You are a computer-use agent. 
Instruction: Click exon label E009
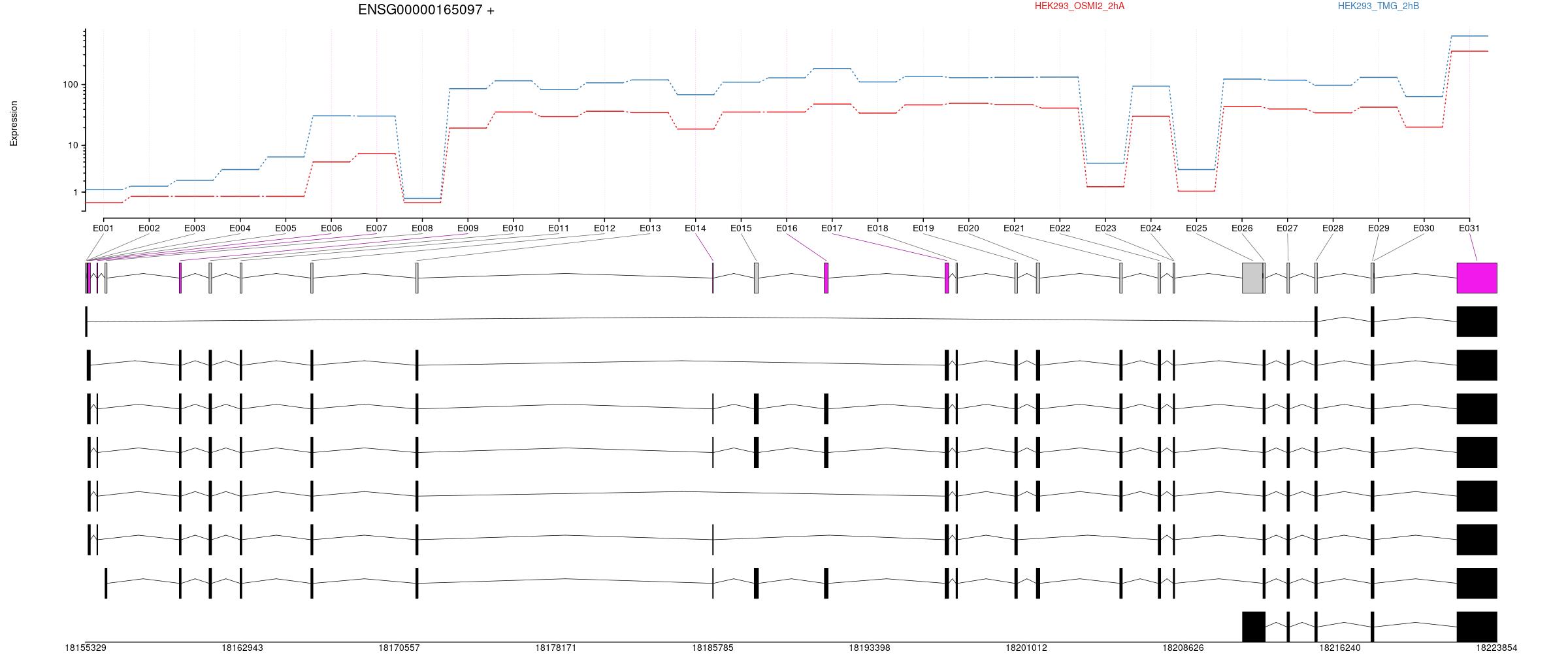tap(468, 228)
